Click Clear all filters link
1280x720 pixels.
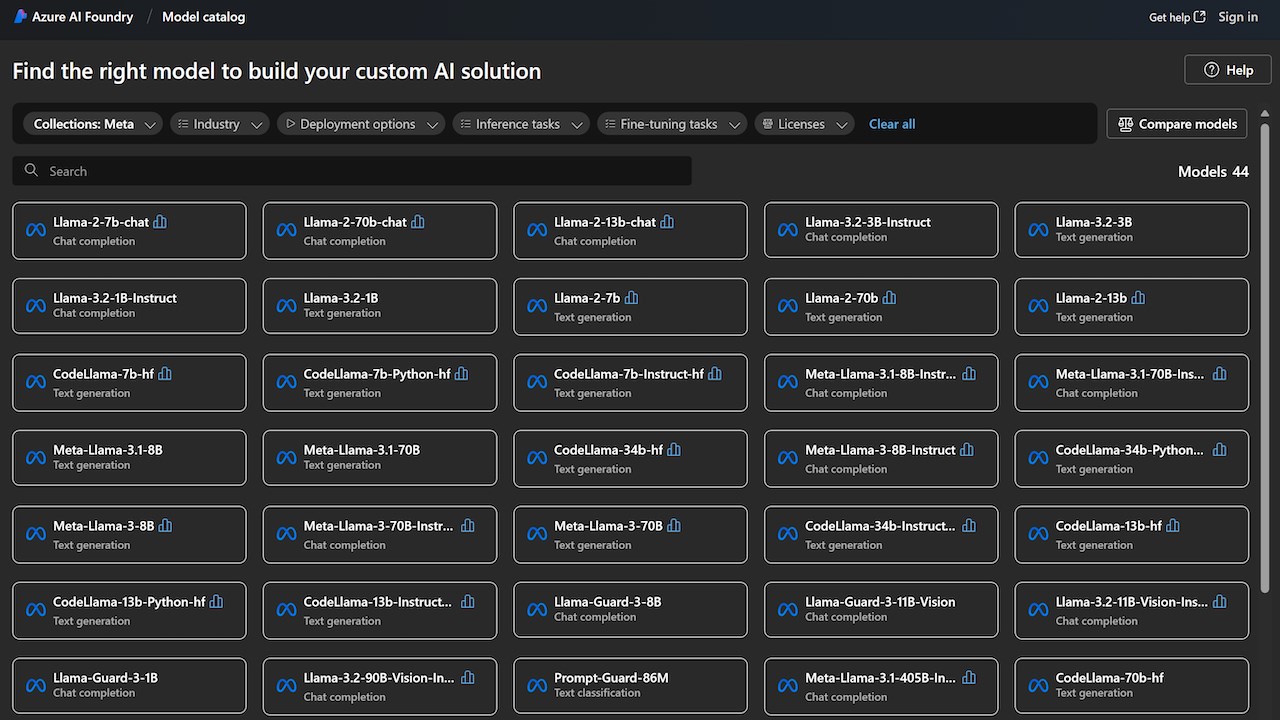click(x=892, y=124)
